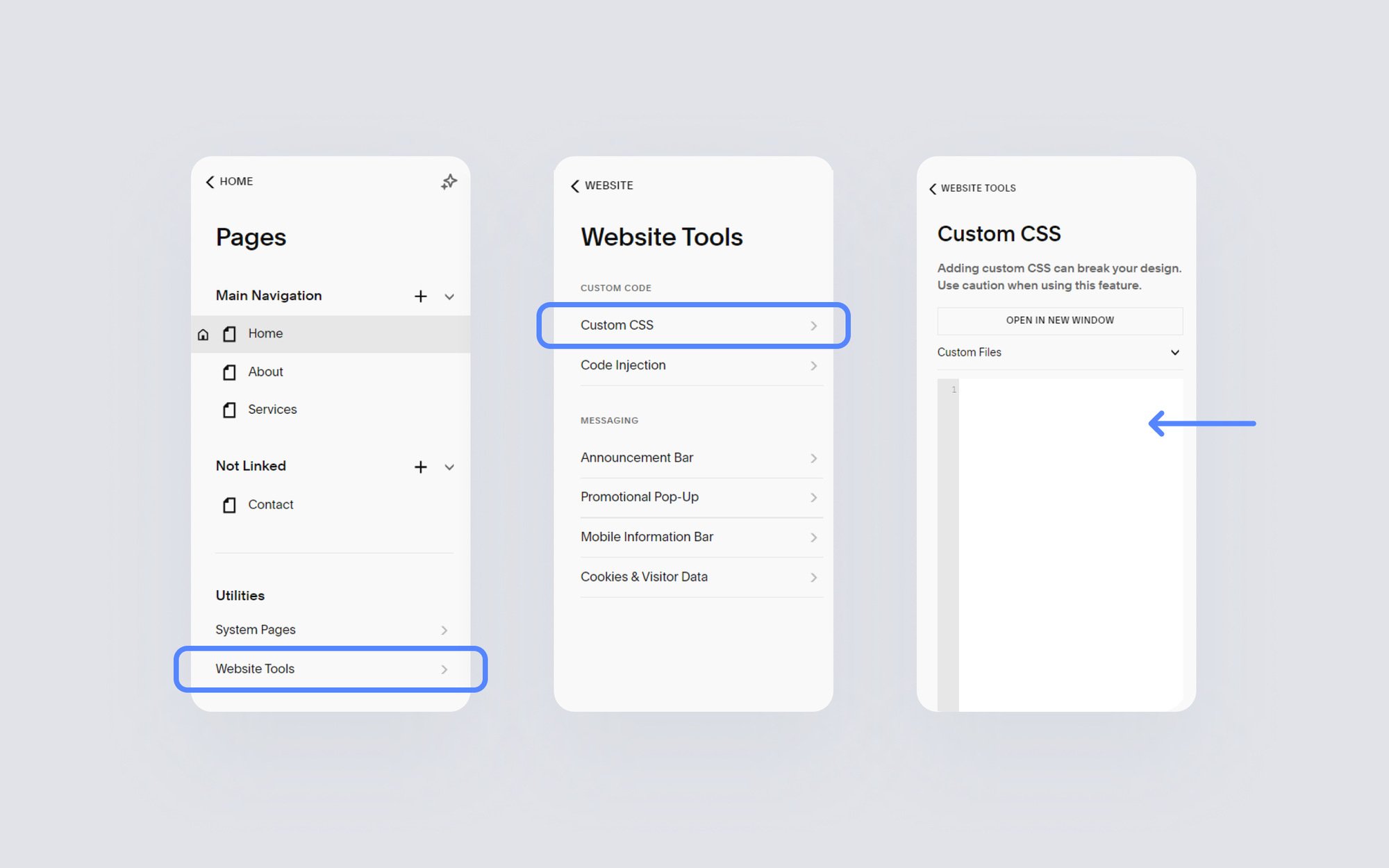Click the sparkle icon in Pages header
The height and width of the screenshot is (868, 1389).
(x=449, y=182)
